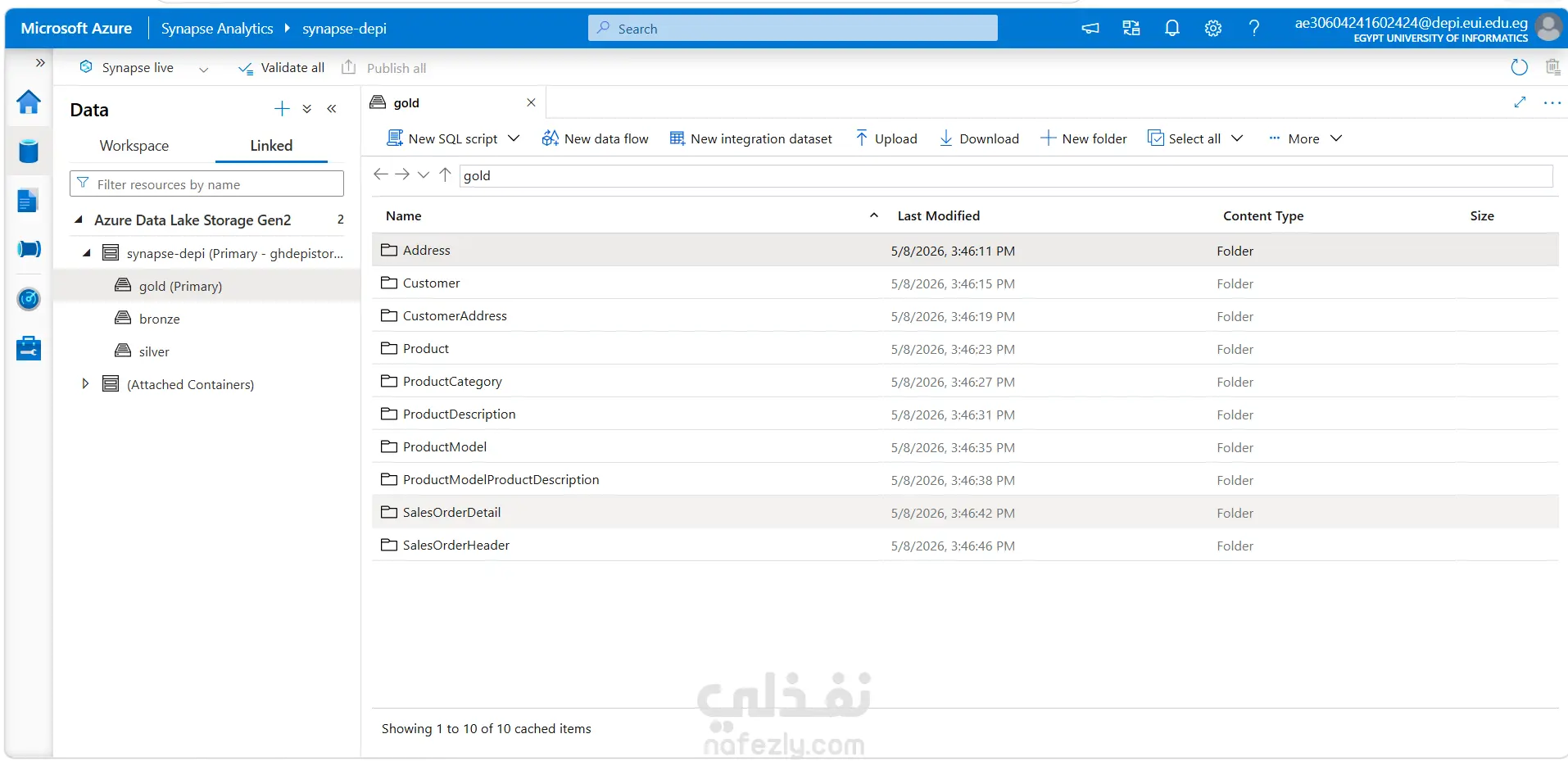Click the New folder button
1568x761 pixels.
[x=1083, y=138]
